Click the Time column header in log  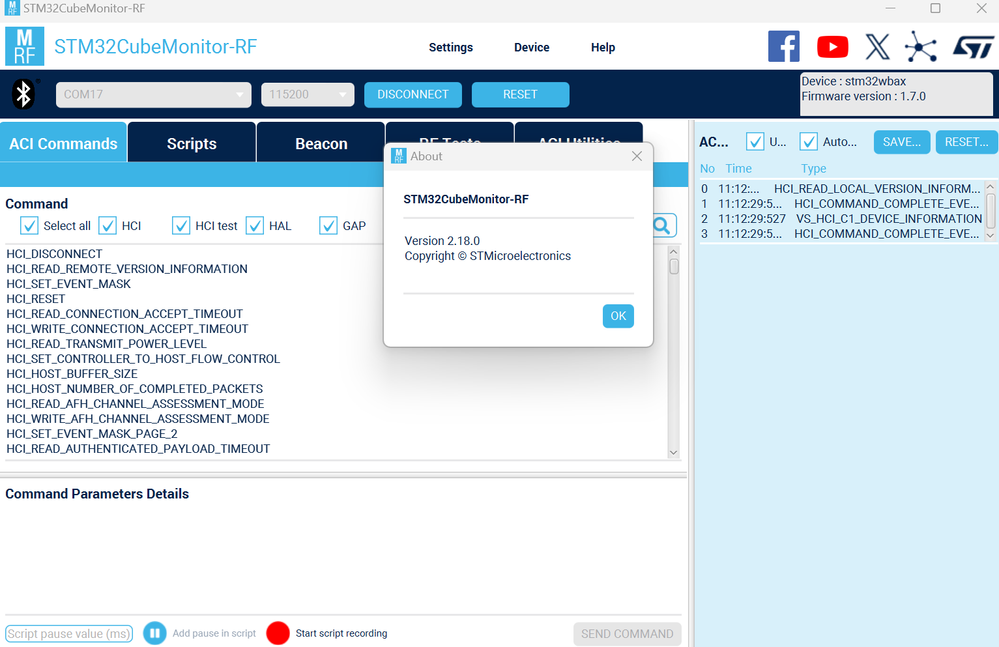[x=738, y=168]
